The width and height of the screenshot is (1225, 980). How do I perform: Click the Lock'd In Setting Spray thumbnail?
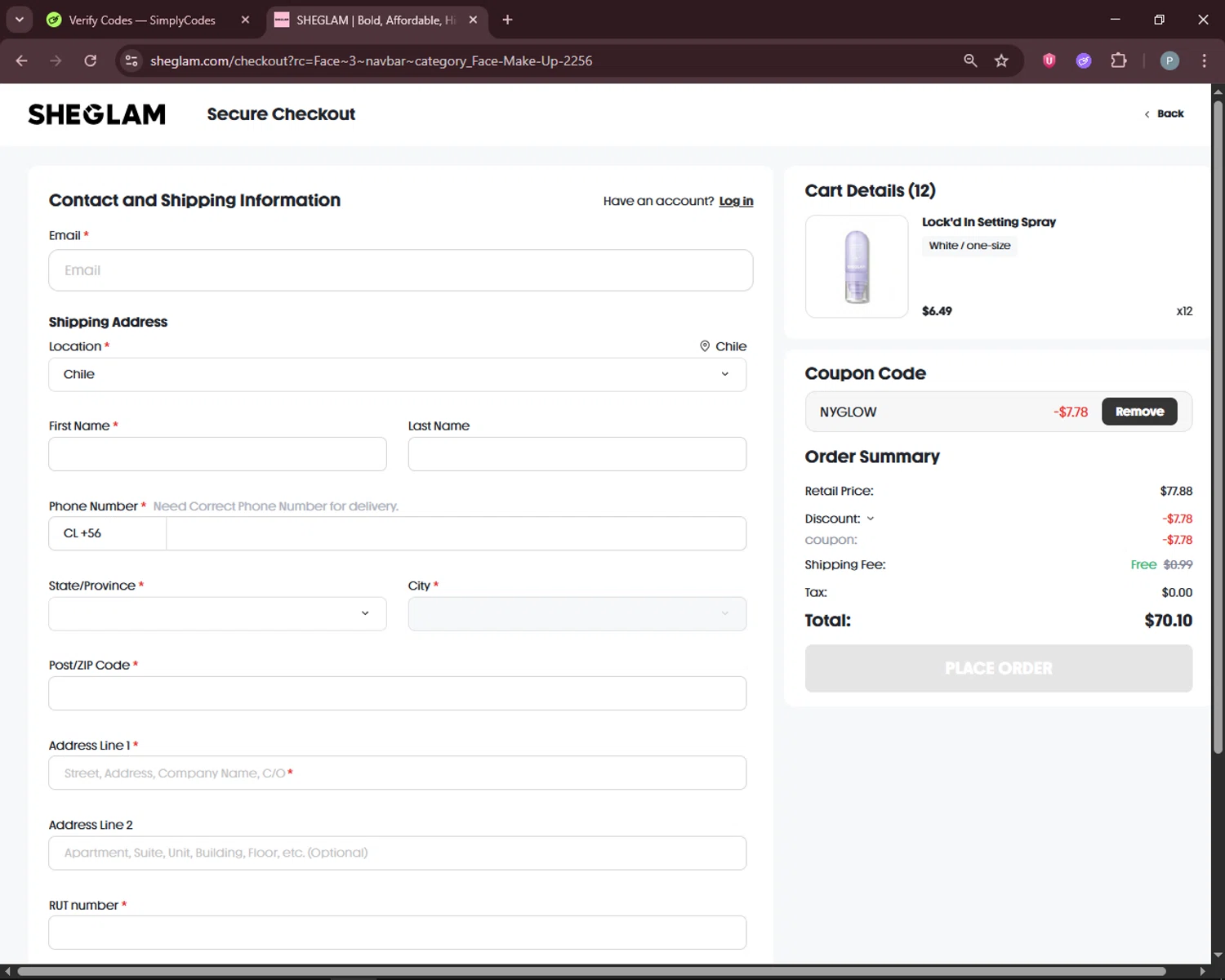tap(857, 266)
